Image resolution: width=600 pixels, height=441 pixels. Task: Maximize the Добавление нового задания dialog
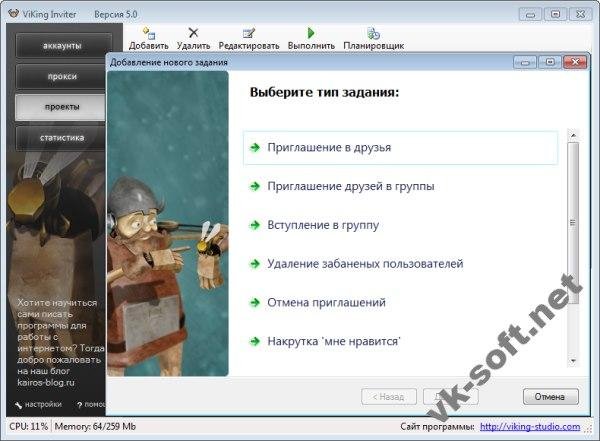tap(550, 62)
